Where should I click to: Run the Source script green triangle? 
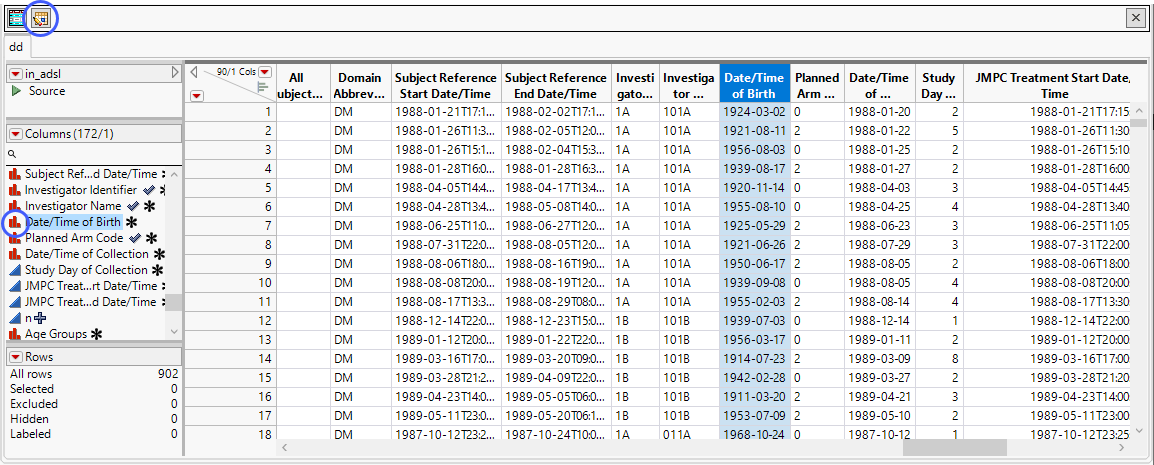click(16, 91)
